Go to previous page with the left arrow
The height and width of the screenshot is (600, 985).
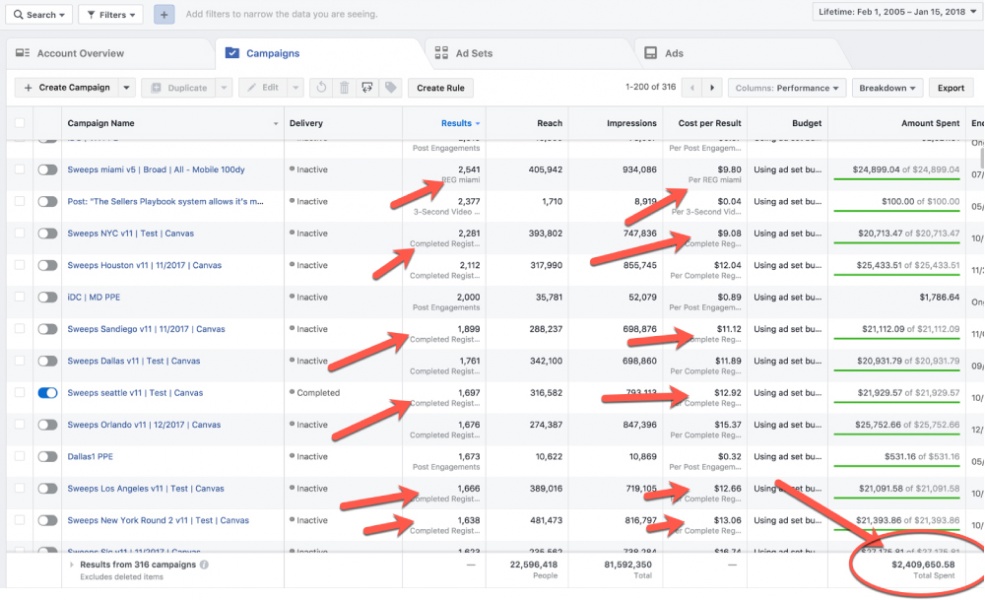point(692,88)
